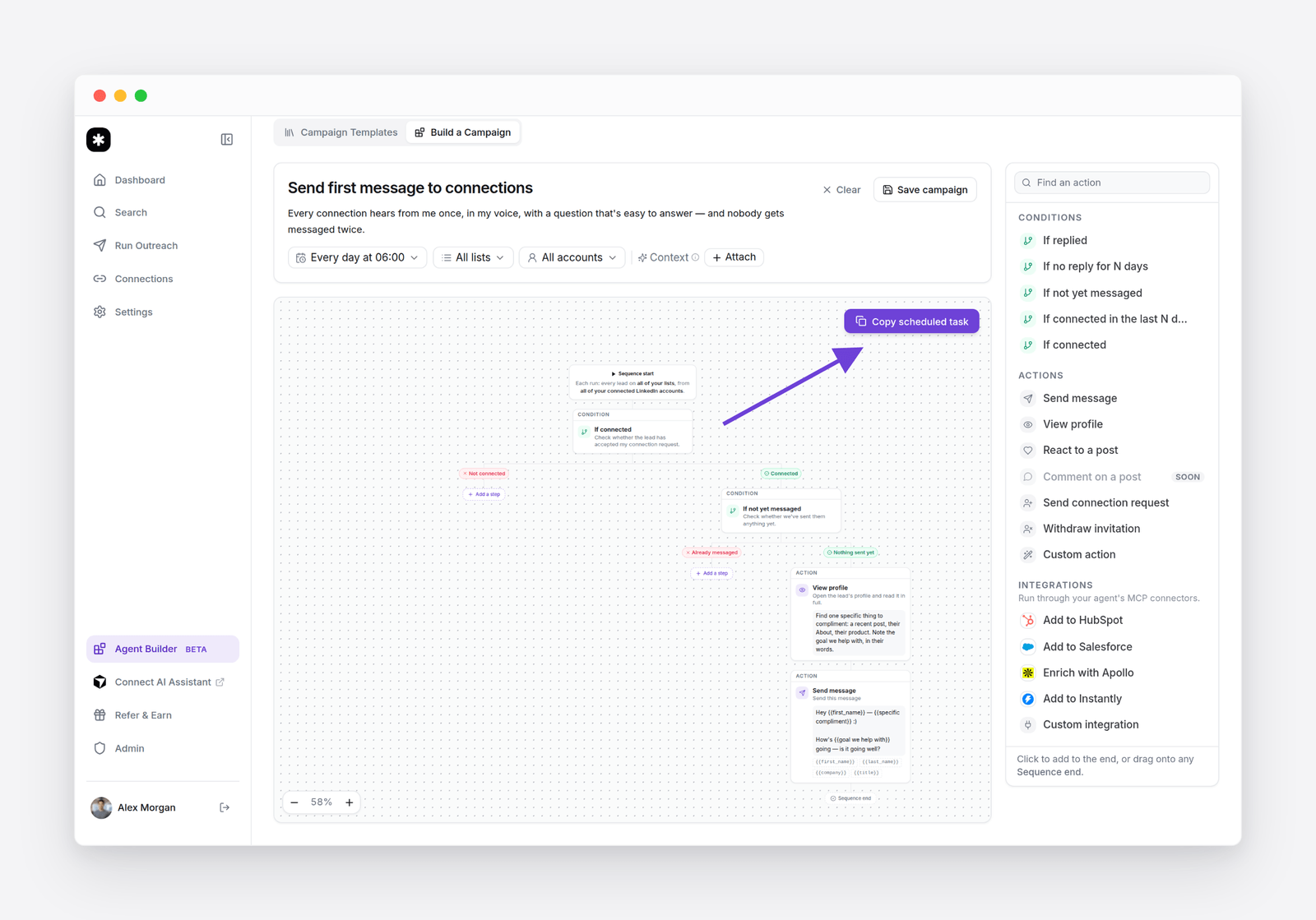This screenshot has width=1316, height=920.
Task: Add the Custom action item
Action: (1112, 554)
